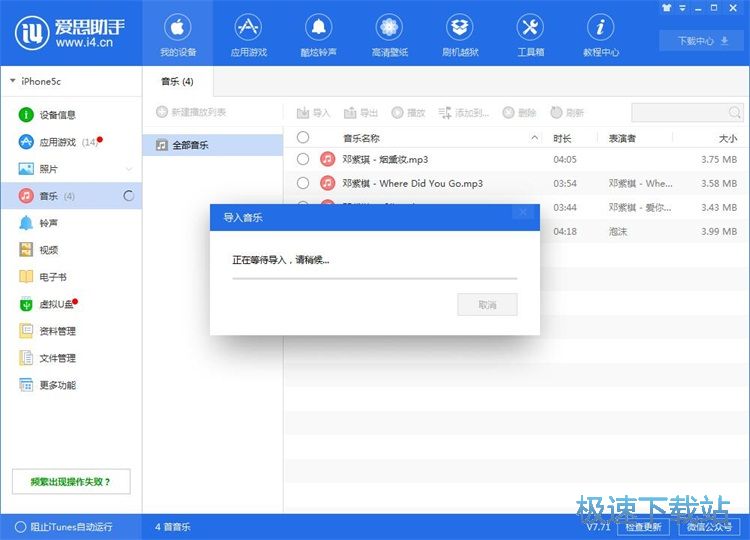The width and height of the screenshot is (750, 540).
Task: Open the 高清壁纸 wallpapers section
Action: 389,34
